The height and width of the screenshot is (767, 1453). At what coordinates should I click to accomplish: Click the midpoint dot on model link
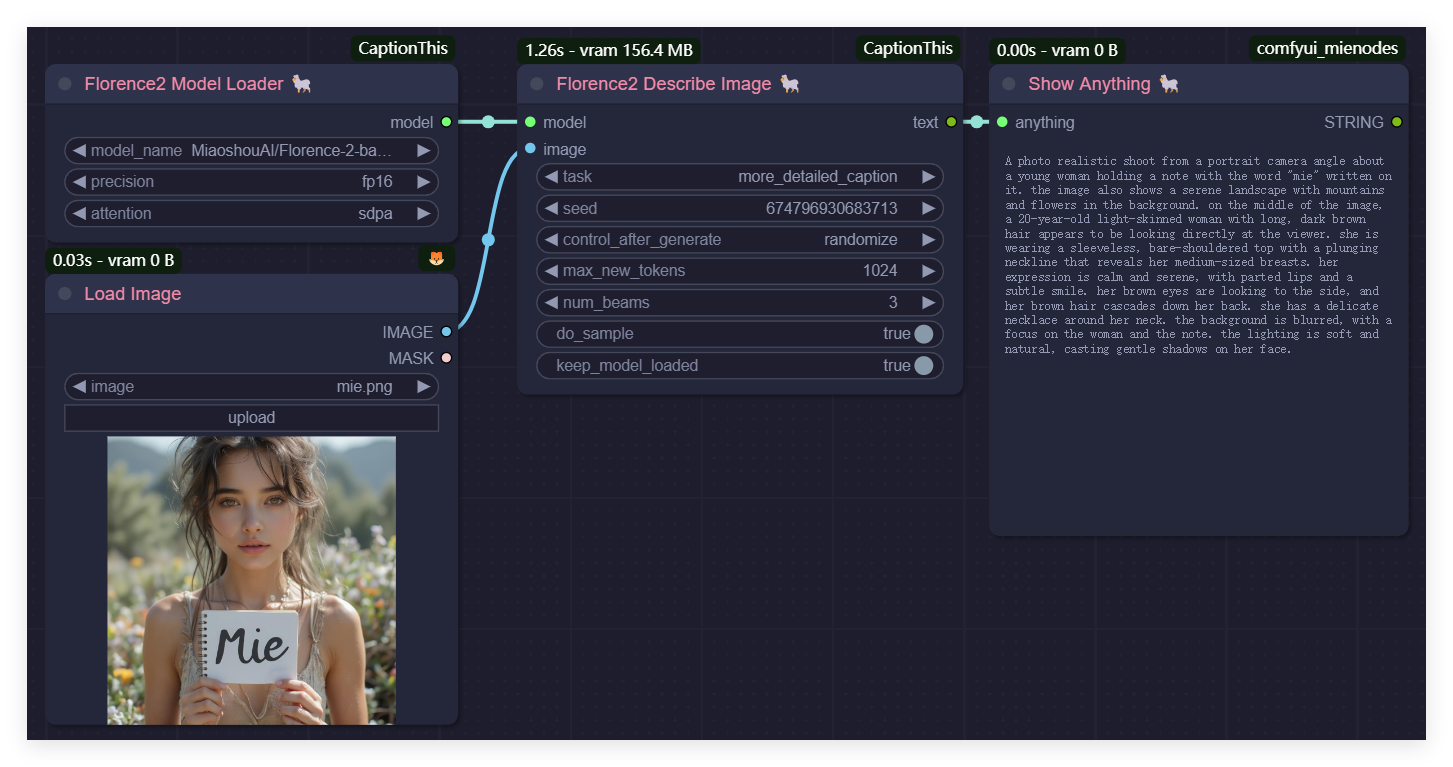tap(488, 122)
